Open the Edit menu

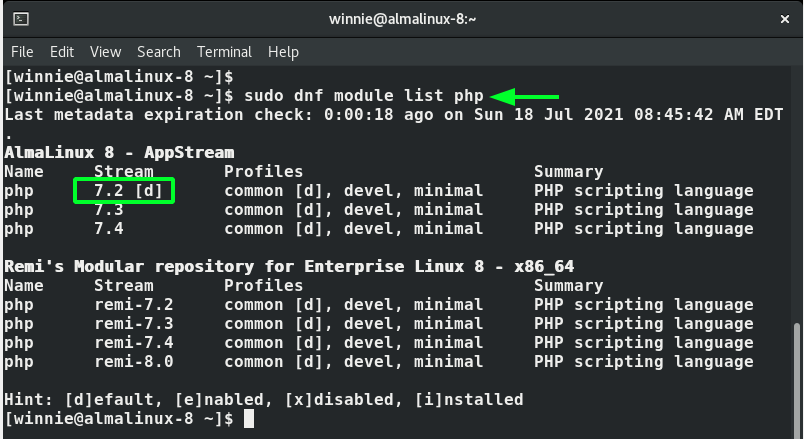click(62, 52)
